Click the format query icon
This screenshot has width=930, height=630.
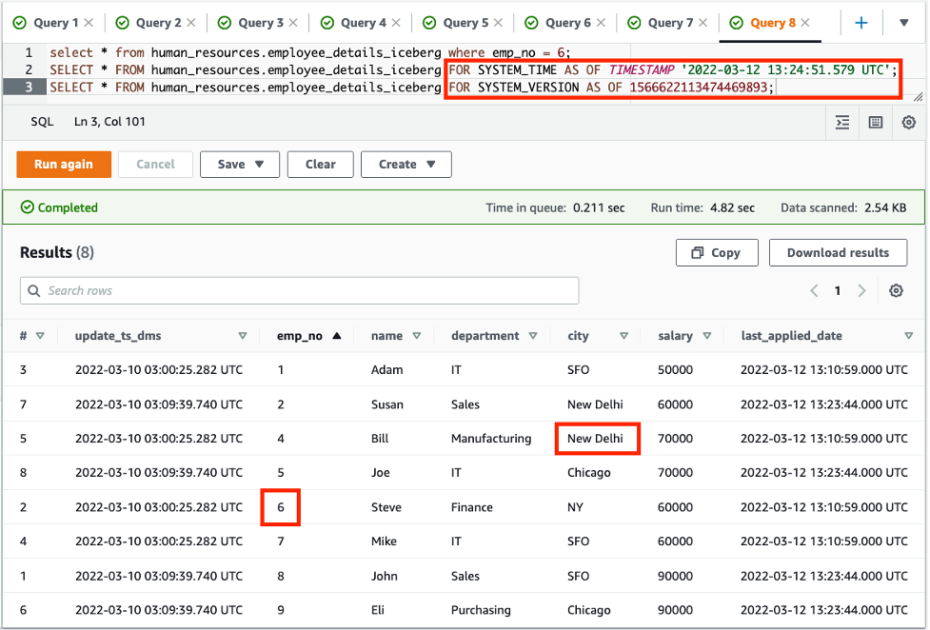pos(842,122)
